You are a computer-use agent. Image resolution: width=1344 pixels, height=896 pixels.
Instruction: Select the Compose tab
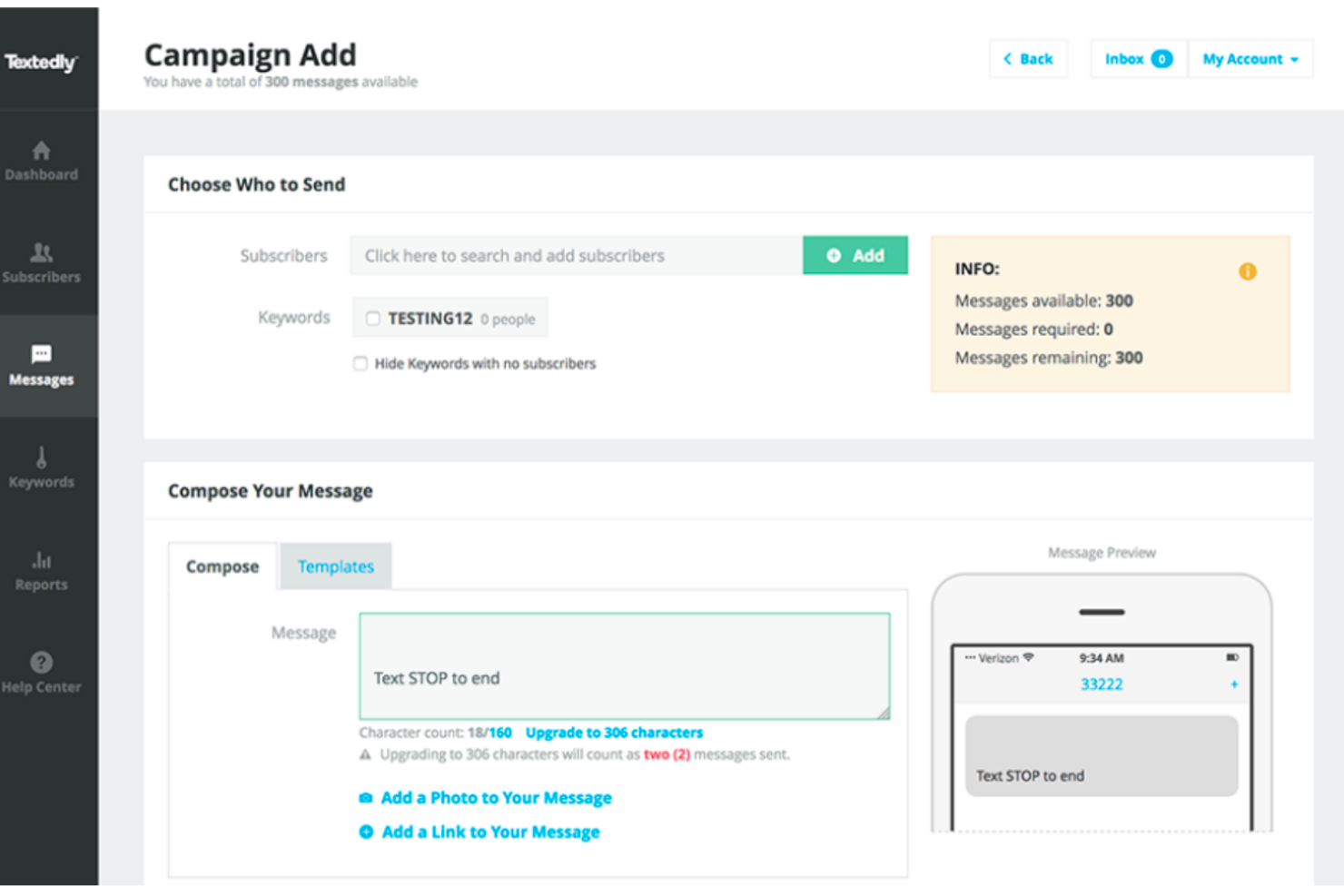(222, 566)
